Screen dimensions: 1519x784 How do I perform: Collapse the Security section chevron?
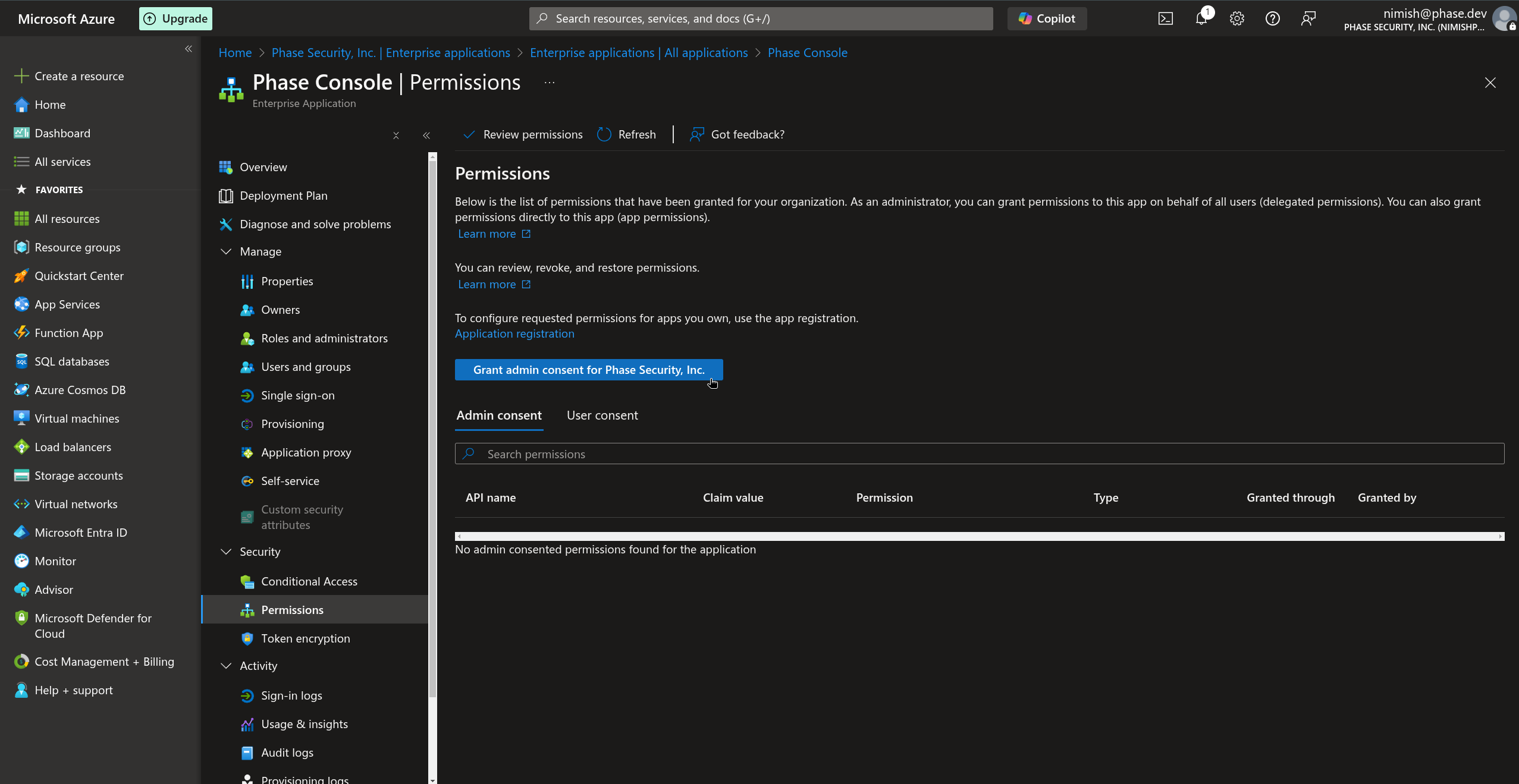pos(226,552)
